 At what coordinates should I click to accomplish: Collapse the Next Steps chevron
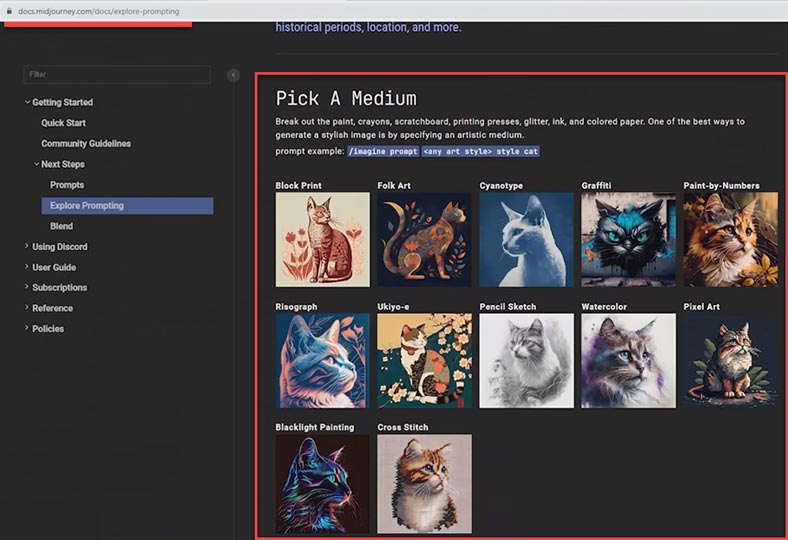[36, 164]
